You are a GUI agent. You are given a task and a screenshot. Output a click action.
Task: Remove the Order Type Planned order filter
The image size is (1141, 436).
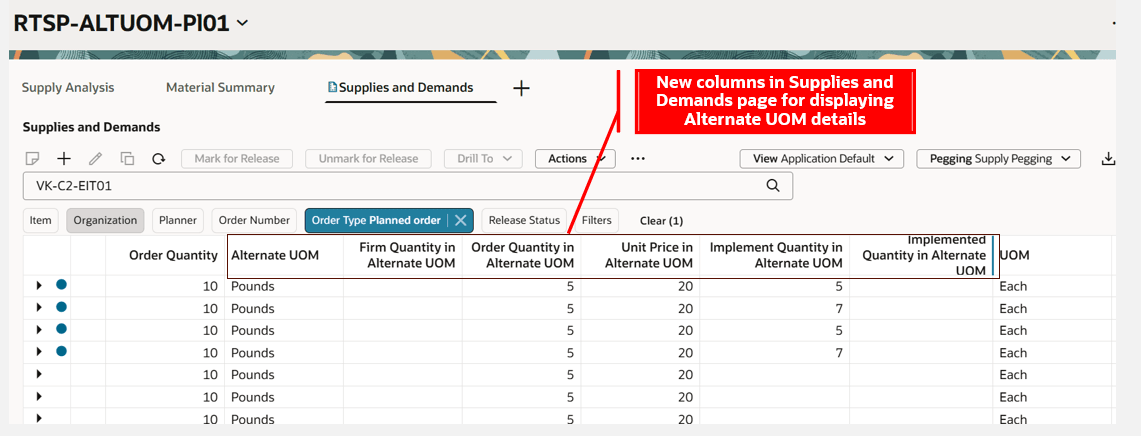click(460, 221)
